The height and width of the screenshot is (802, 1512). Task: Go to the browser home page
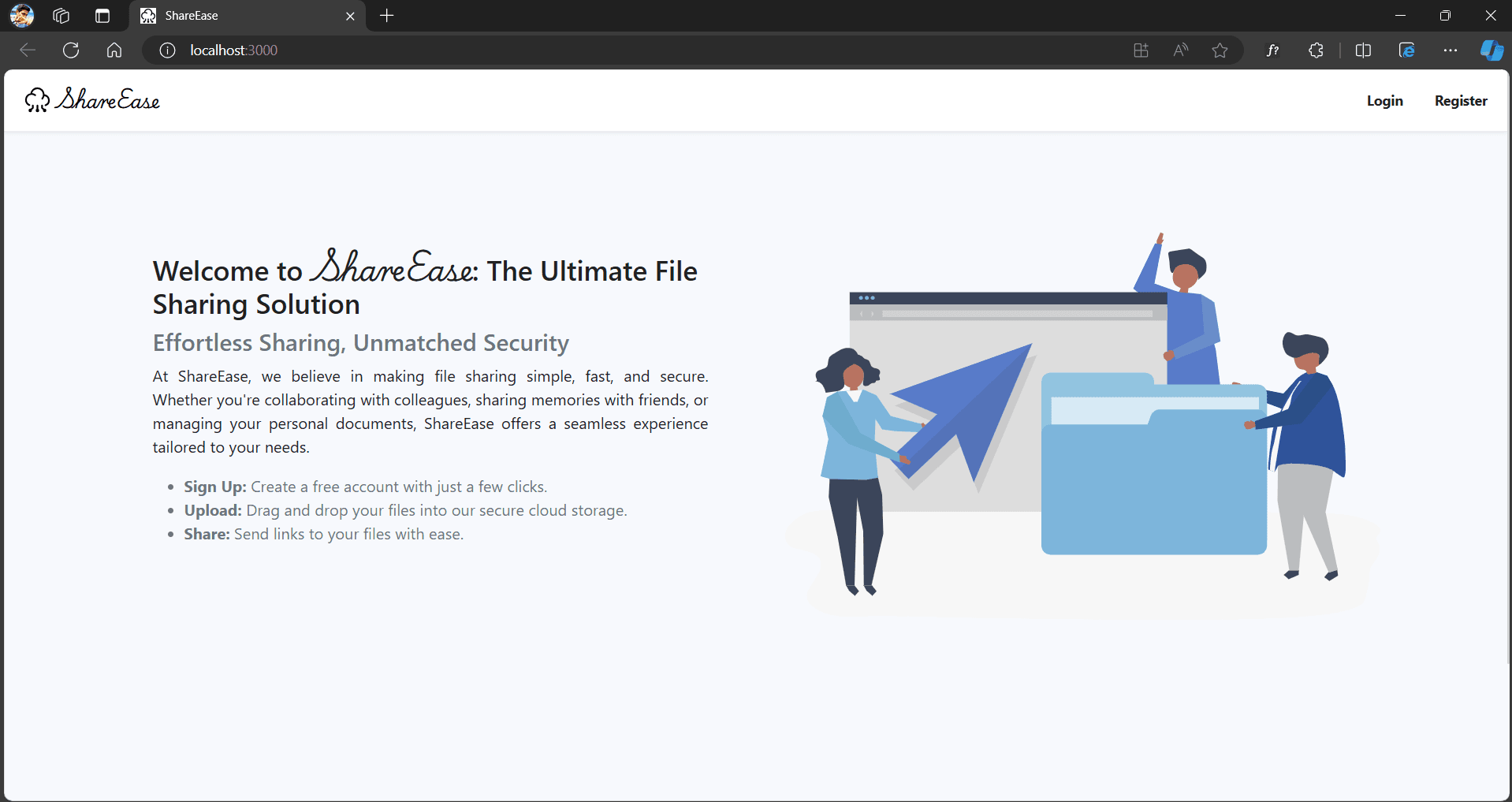pyautogui.click(x=114, y=50)
